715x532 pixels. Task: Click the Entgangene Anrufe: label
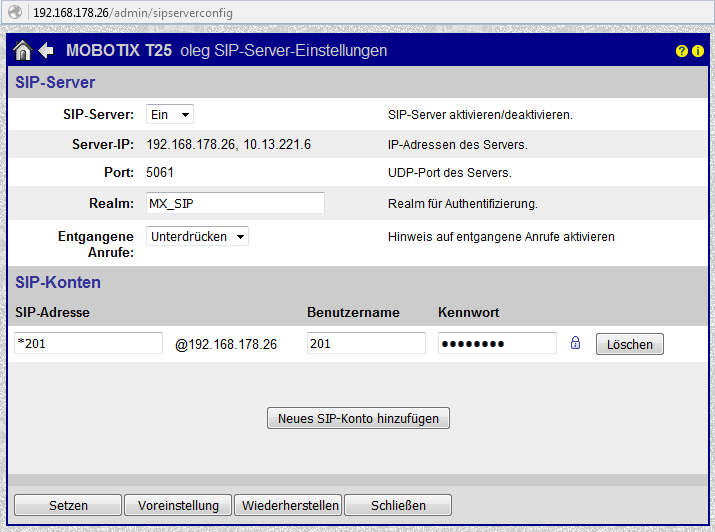96,244
